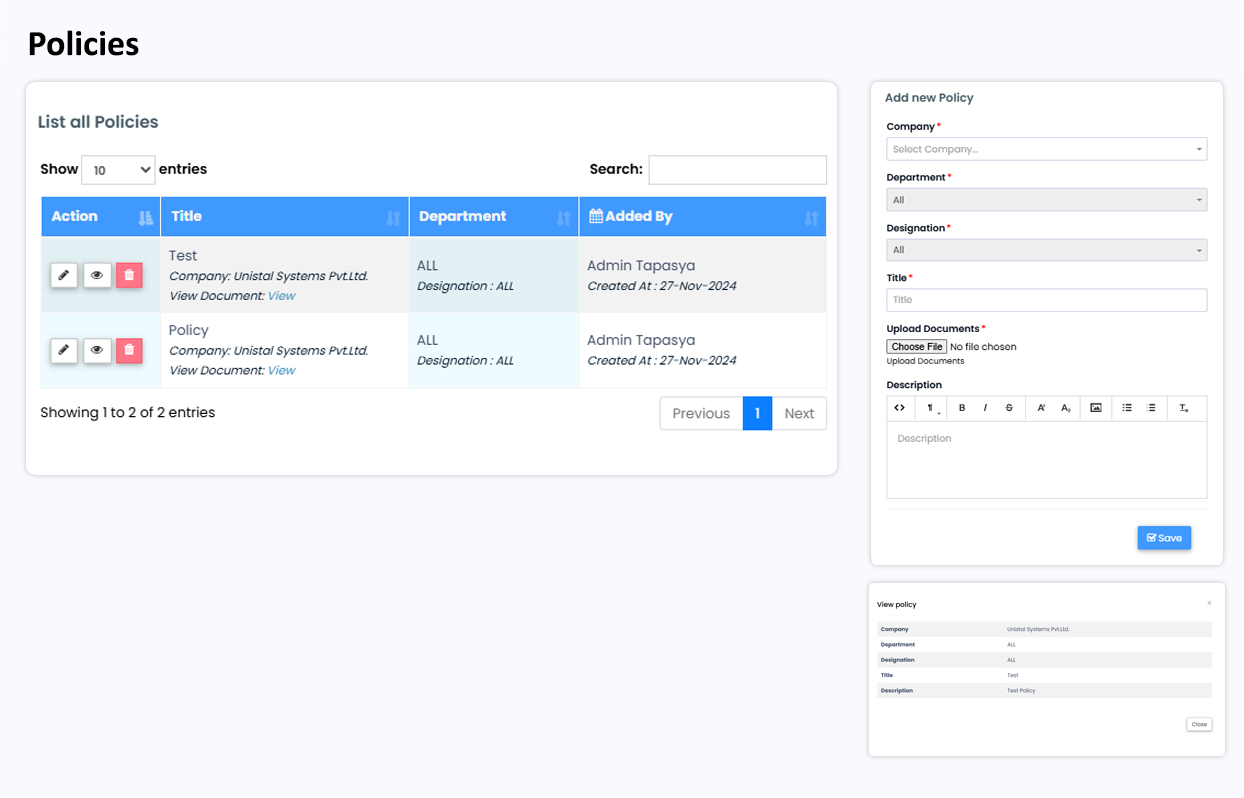
Task: Click the strikethrough icon in editor toolbar
Action: click(1009, 408)
